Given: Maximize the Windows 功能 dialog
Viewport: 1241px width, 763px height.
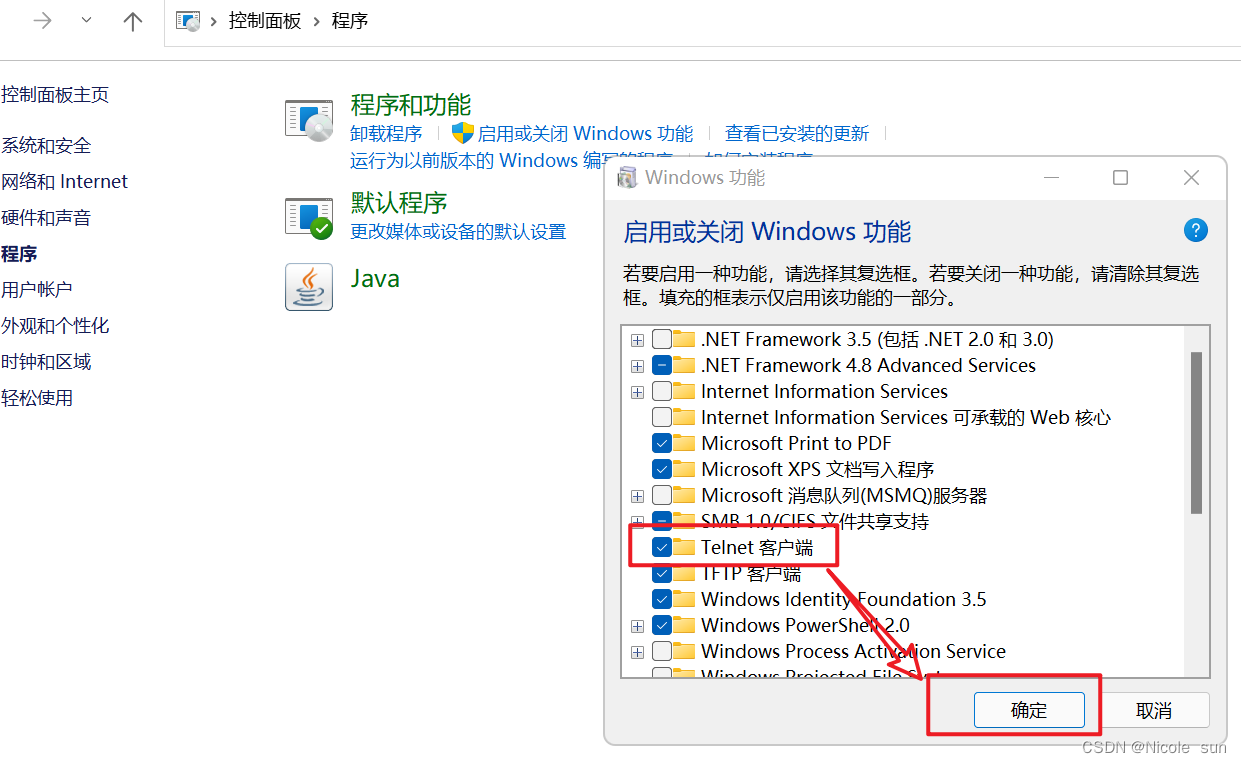Looking at the screenshot, I should point(1120,178).
